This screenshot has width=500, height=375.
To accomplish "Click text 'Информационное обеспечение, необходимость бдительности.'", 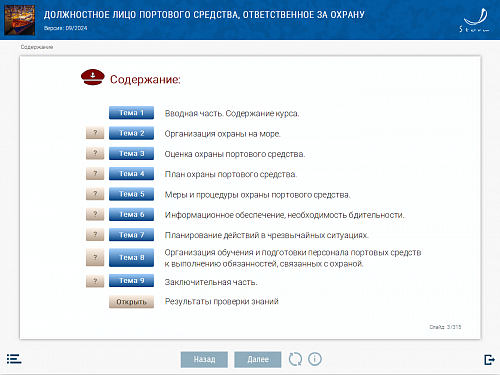I will pos(284,215).
